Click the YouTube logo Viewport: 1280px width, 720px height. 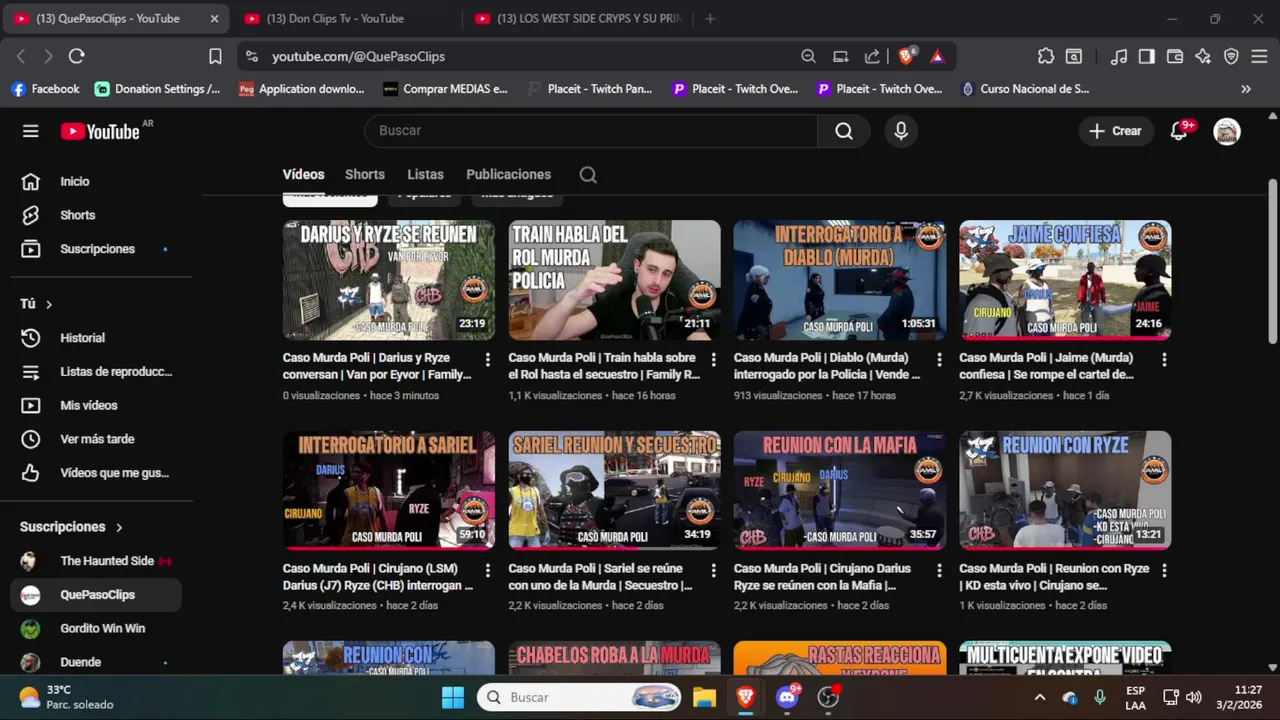point(100,131)
